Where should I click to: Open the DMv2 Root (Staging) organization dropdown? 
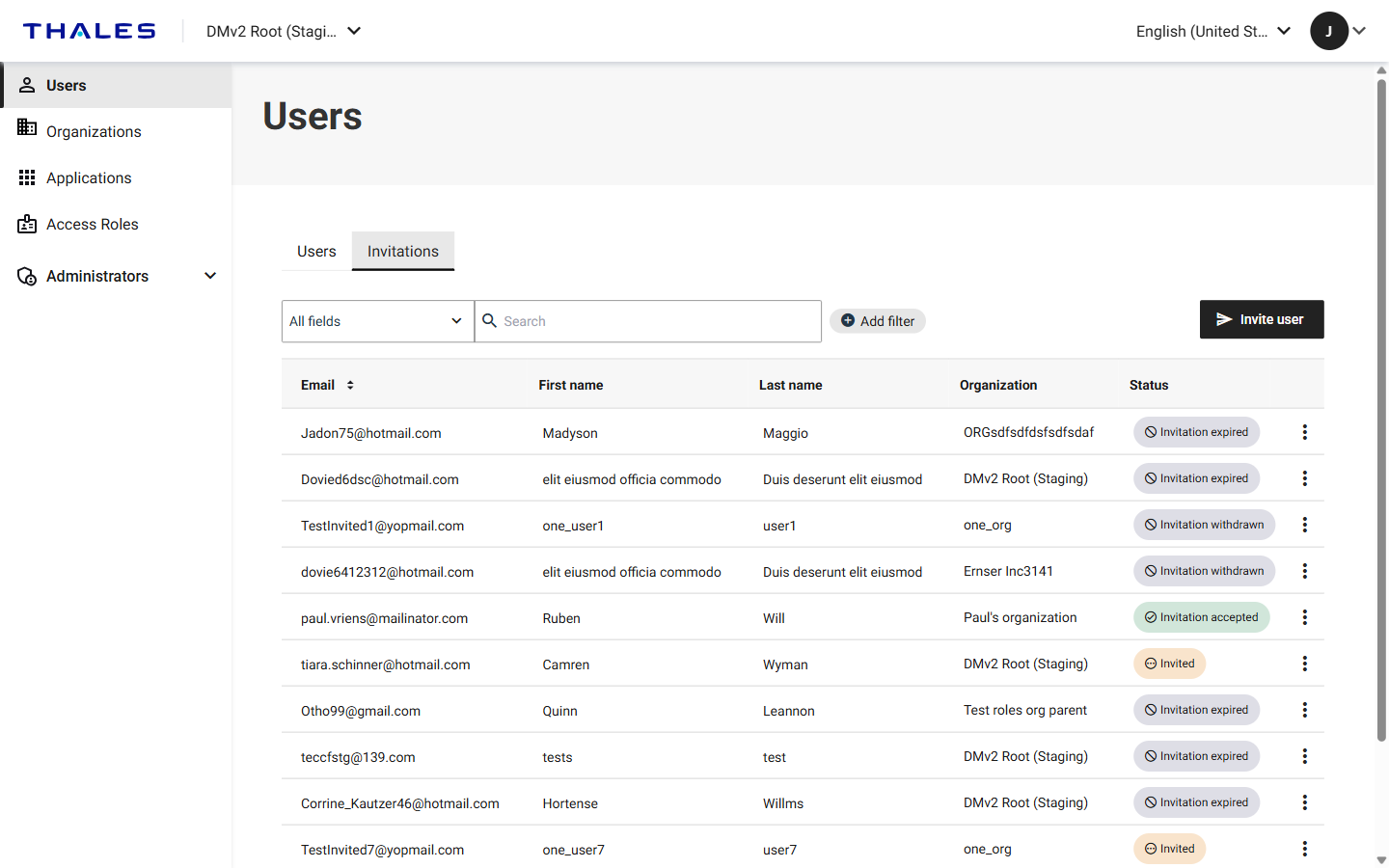click(x=284, y=31)
